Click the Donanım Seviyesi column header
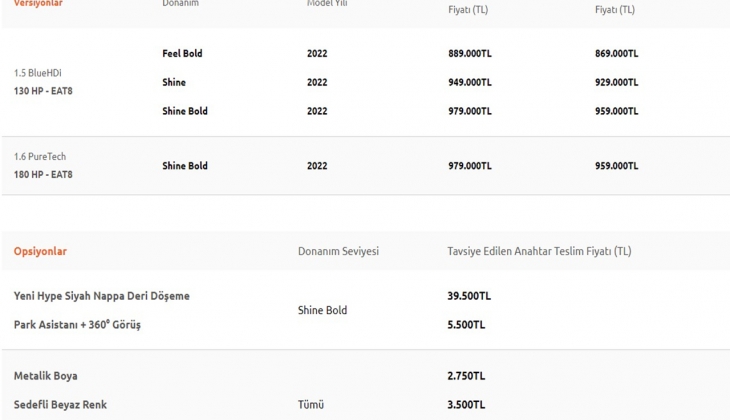Viewport: 730px width, 420px height. pyautogui.click(x=338, y=251)
